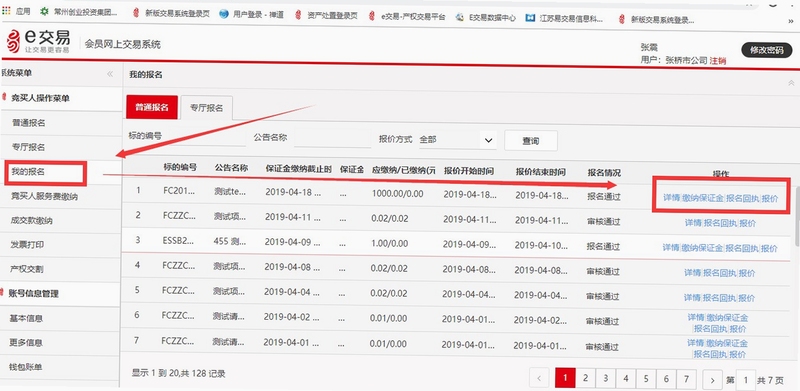Click 详情 for row FC201
This screenshot has width=800, height=391.
tap(671, 199)
